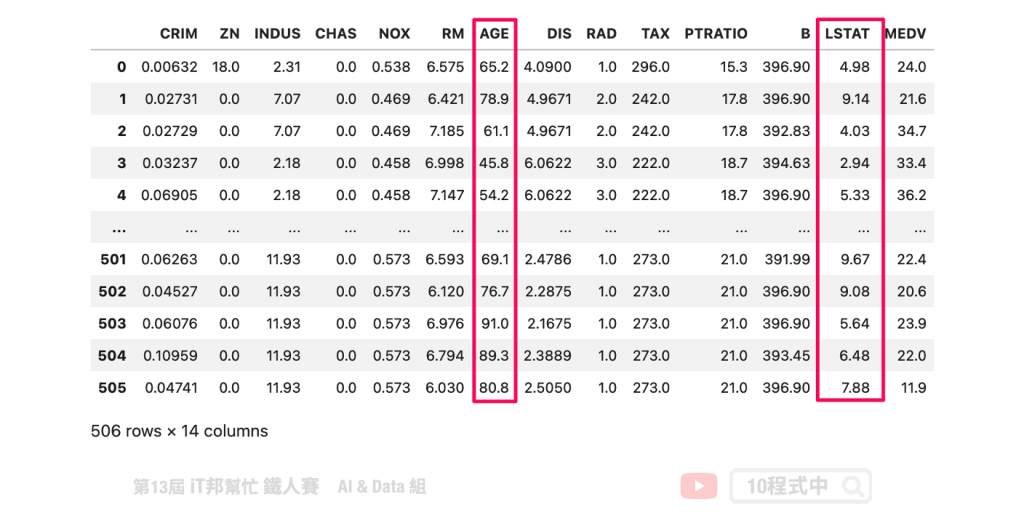Click the 10程式中 search box
Screen dimensions: 1024x518
801,486
